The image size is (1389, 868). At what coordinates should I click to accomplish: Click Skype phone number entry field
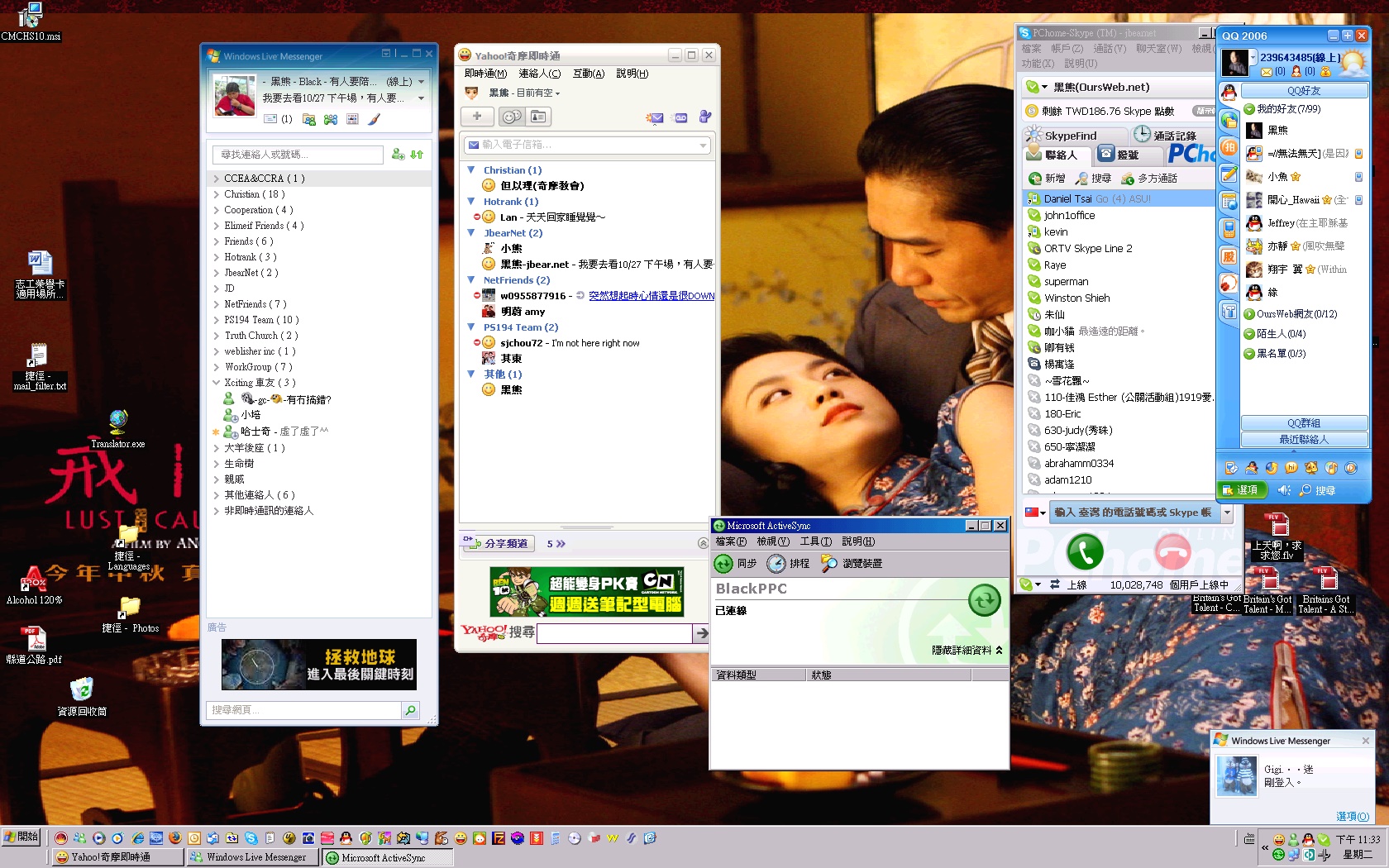pos(1134,513)
